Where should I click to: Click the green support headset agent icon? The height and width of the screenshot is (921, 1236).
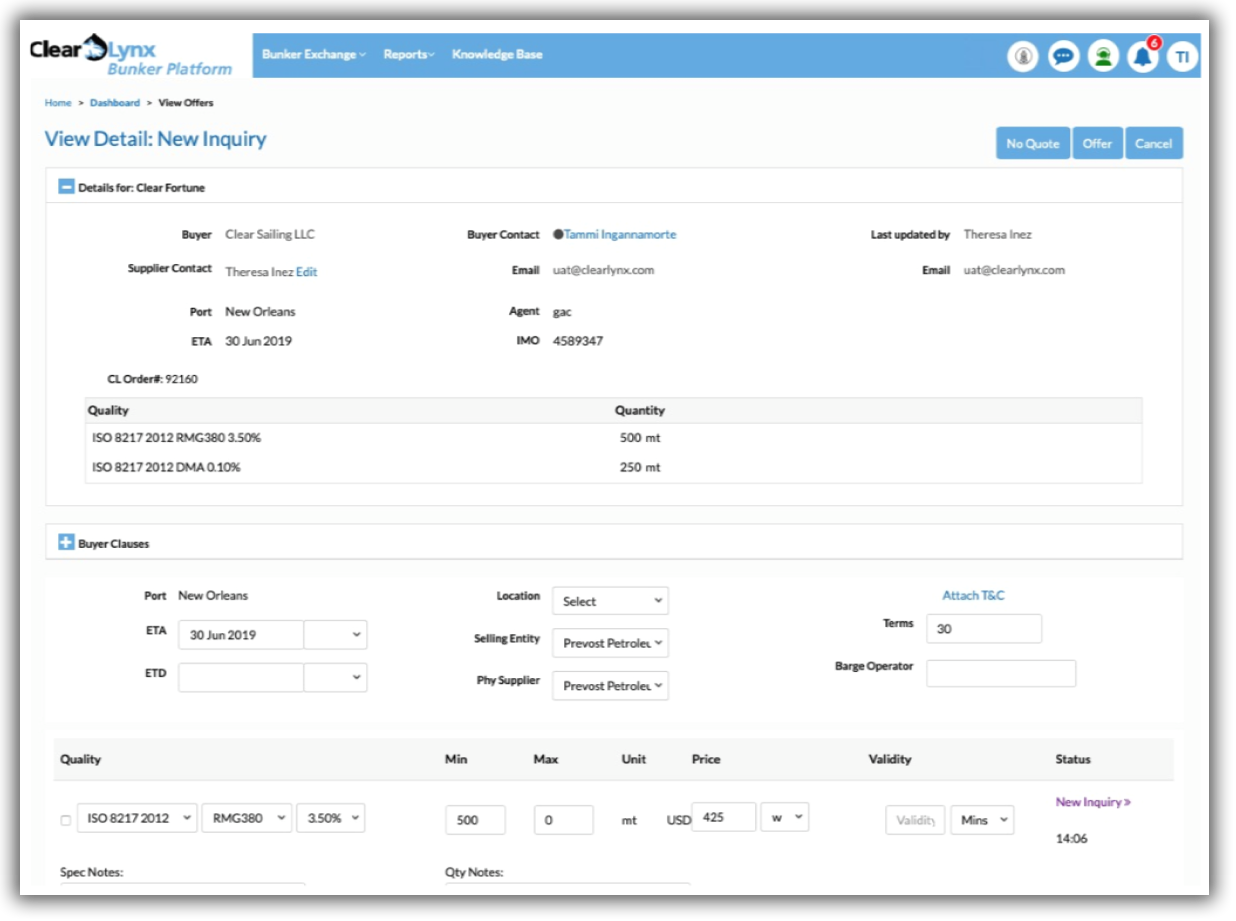(1103, 57)
